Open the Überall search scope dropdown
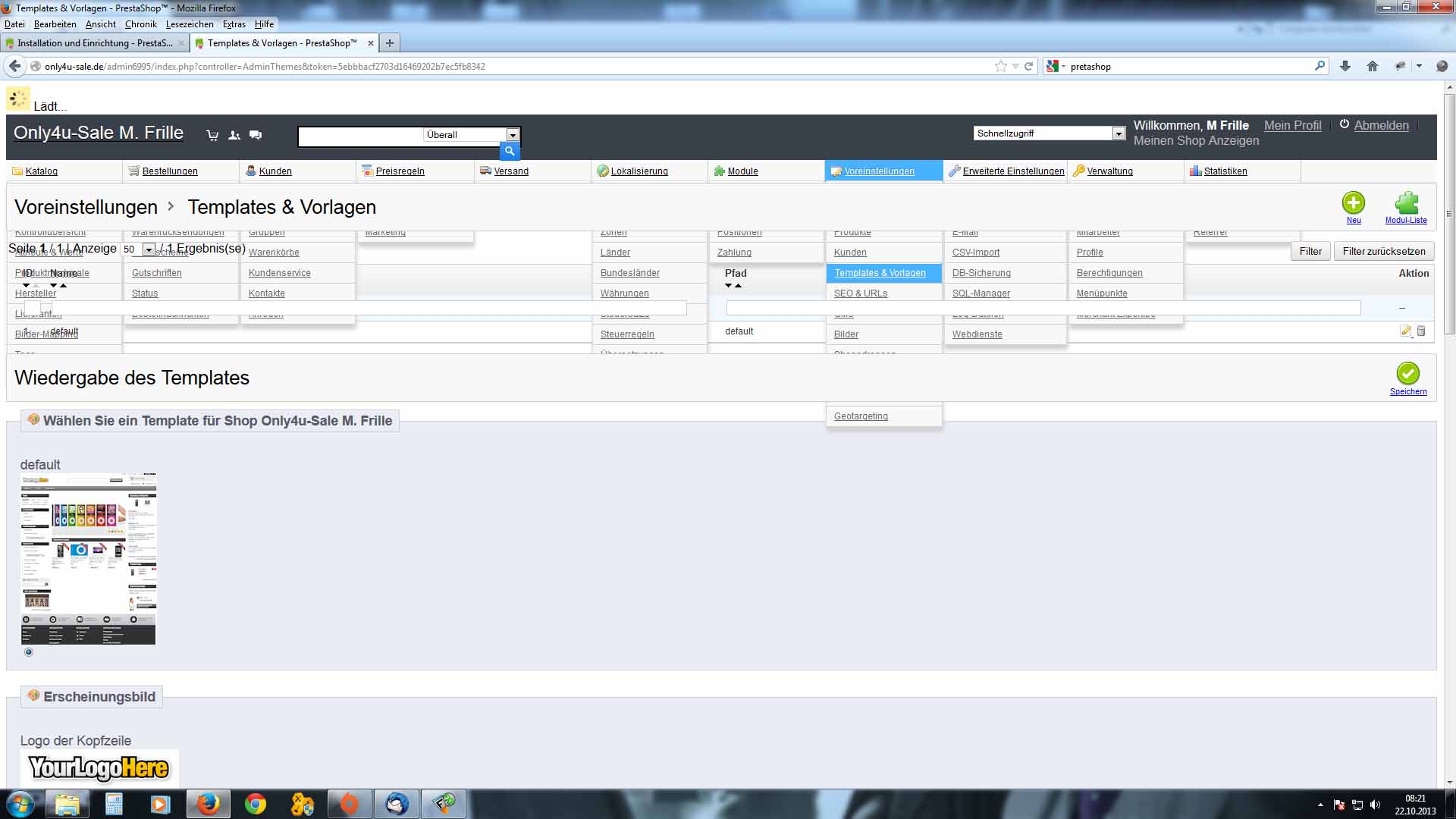Screen dimensions: 1456x819 (513, 135)
